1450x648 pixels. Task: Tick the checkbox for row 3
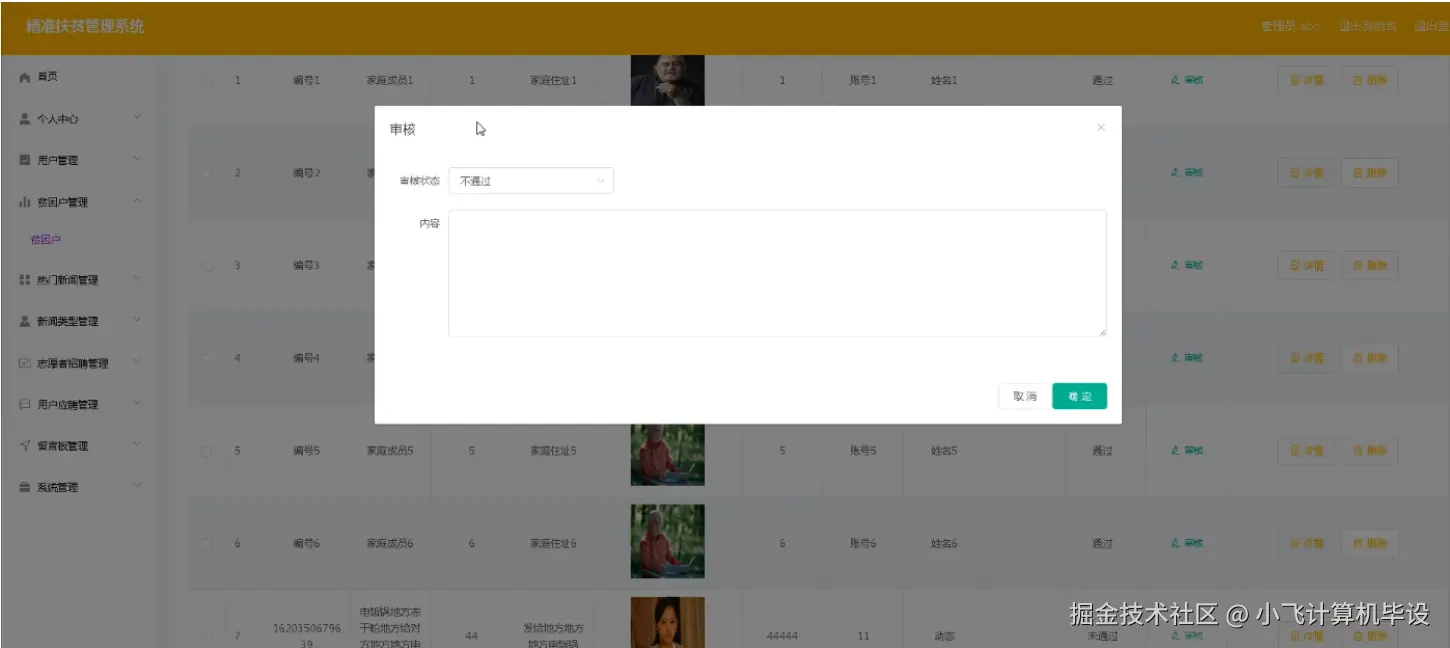tap(207, 266)
